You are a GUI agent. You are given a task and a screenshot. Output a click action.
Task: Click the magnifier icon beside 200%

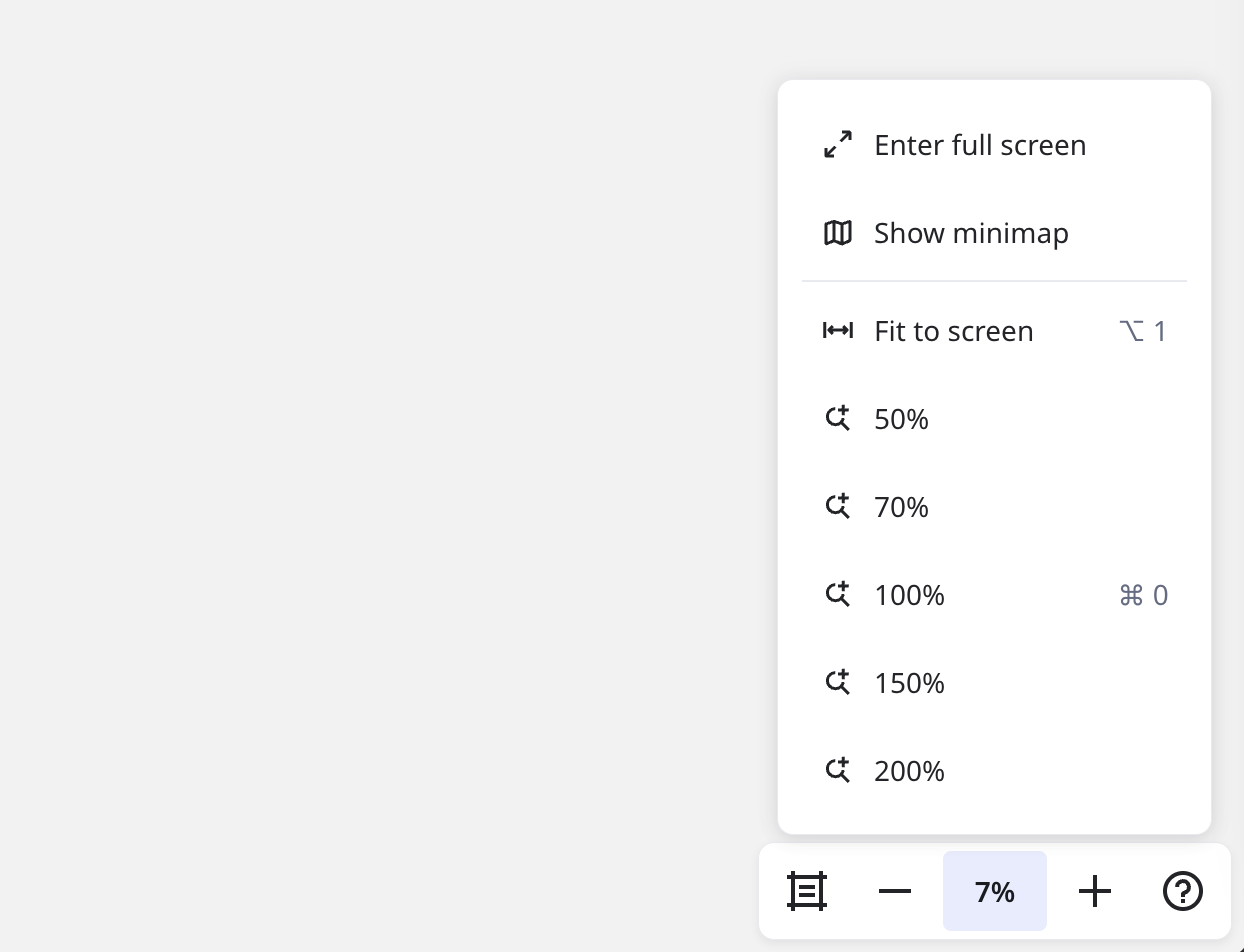coord(838,771)
